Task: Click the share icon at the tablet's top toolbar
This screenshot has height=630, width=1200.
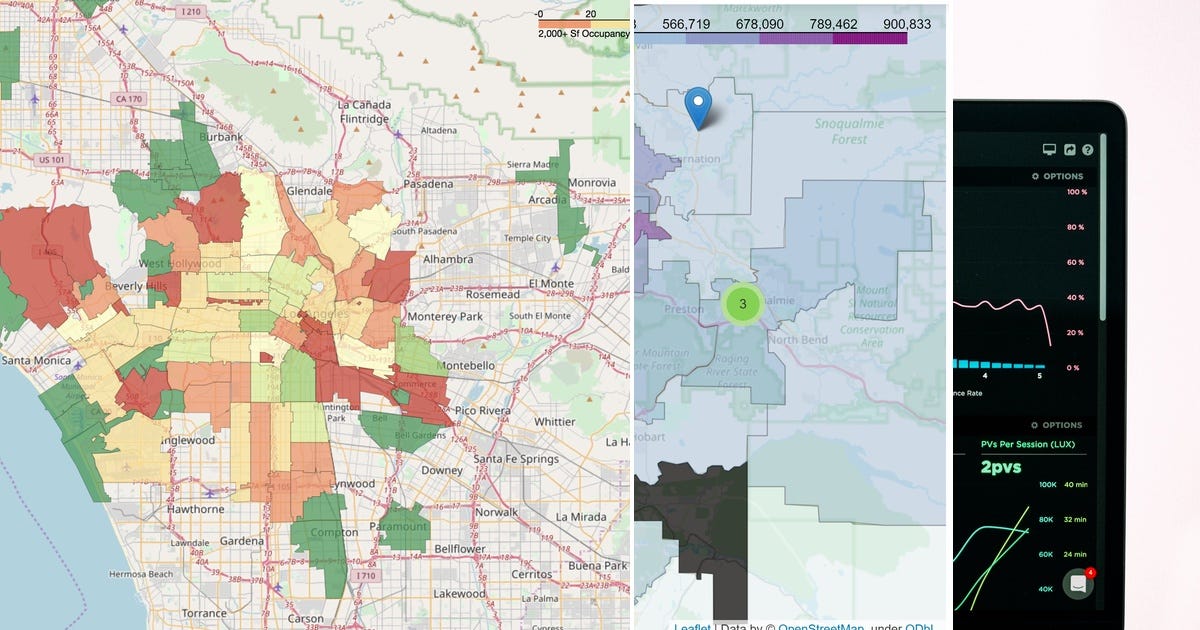Action: (1069, 149)
